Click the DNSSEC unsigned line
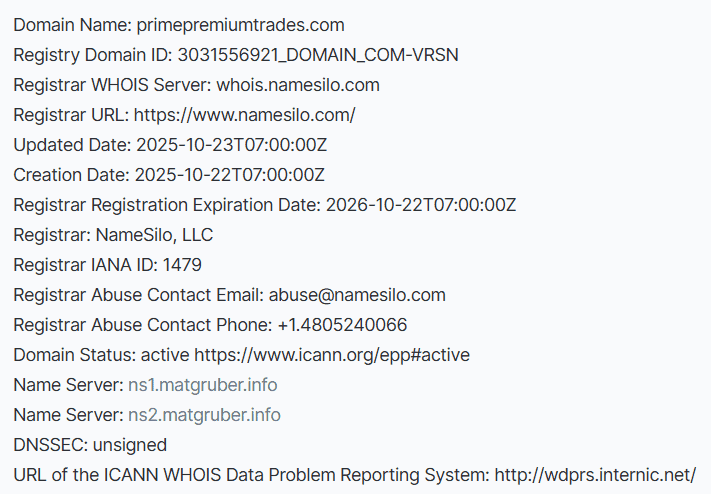The height and width of the screenshot is (494, 711). point(90,445)
